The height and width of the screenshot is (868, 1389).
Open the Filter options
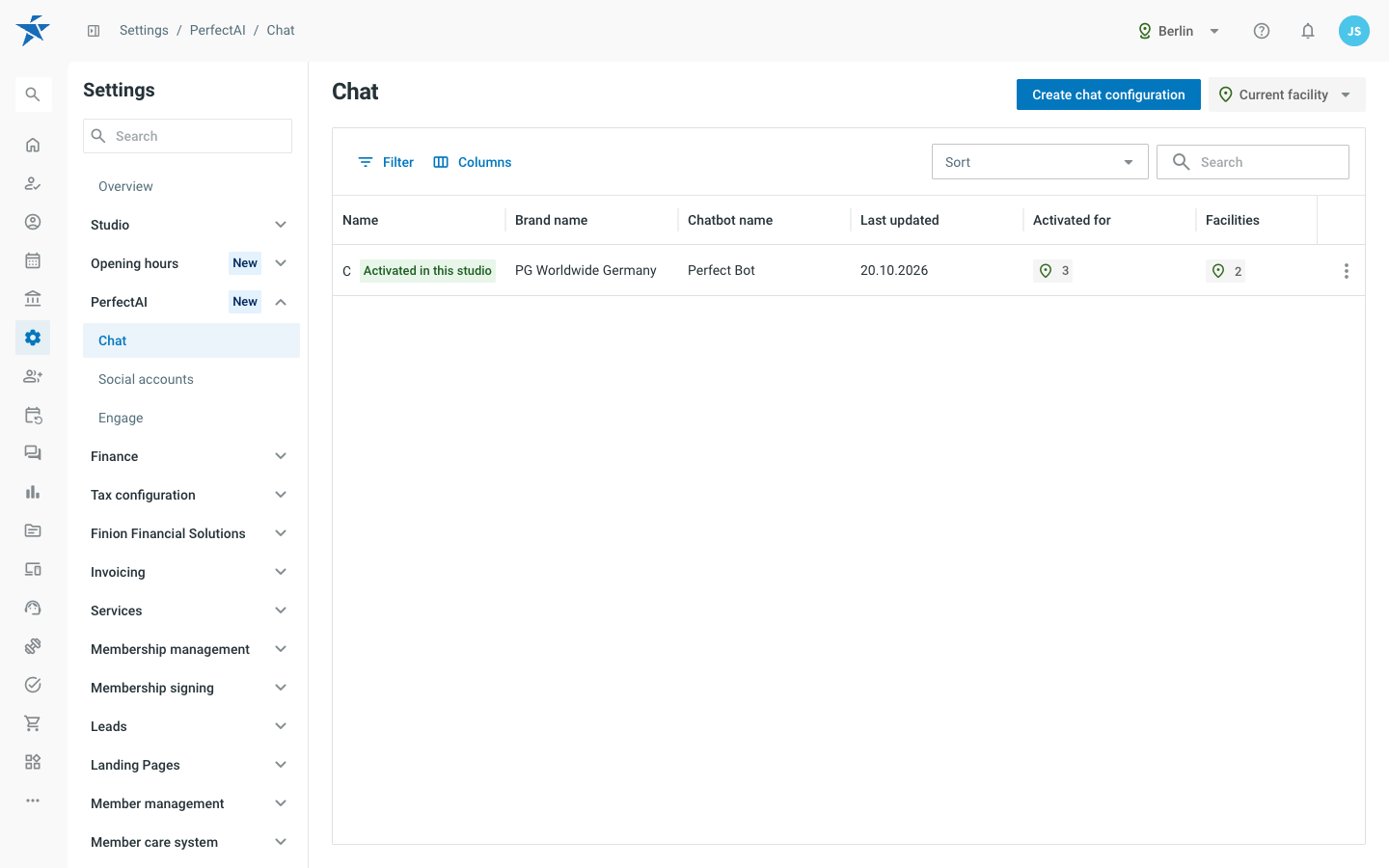386,162
